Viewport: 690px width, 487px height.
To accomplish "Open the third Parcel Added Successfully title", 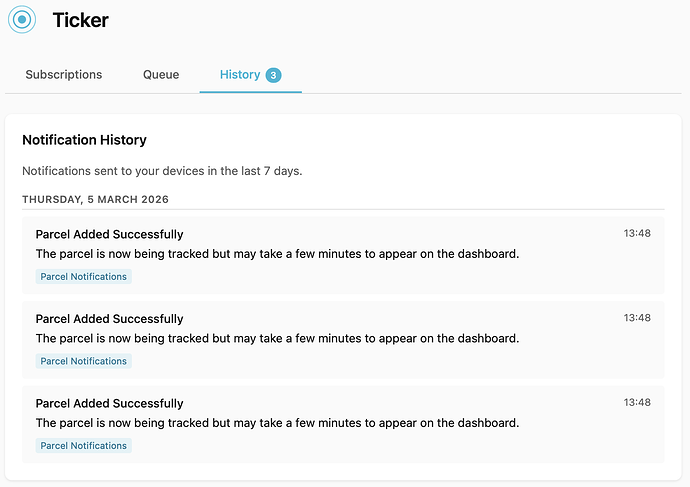I will pyautogui.click(x=109, y=404).
